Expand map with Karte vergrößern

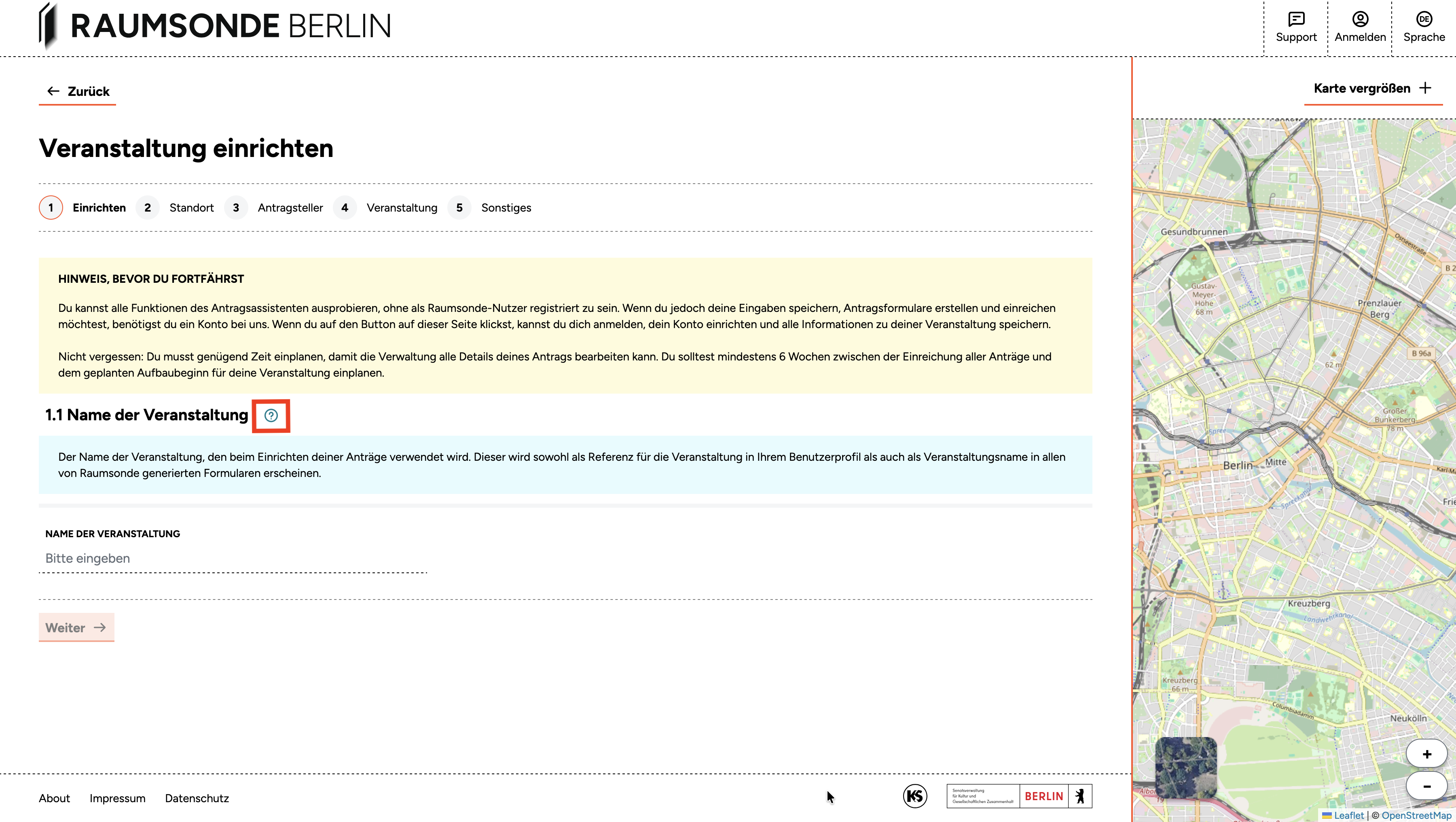1372,88
